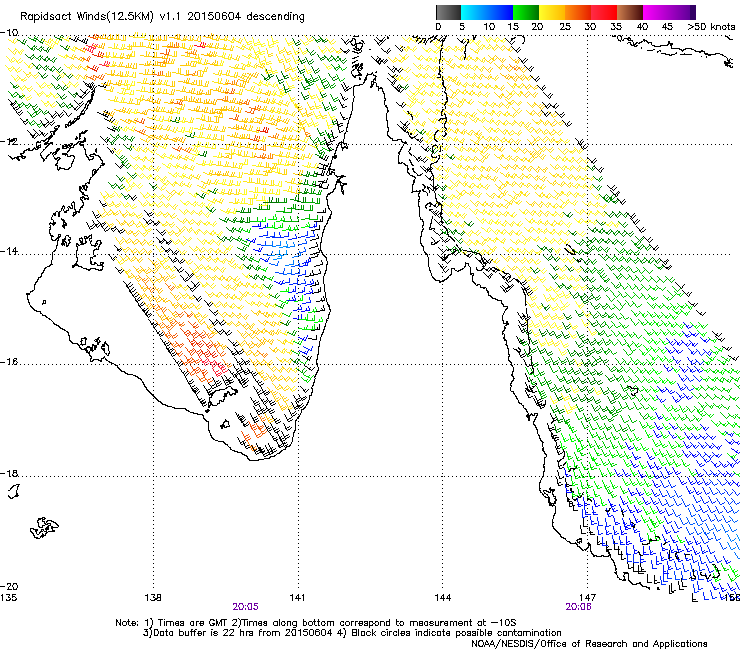Viewport: 740px width, 650px height.
Task: Click the '135' longitude axis label
Action: point(8,598)
